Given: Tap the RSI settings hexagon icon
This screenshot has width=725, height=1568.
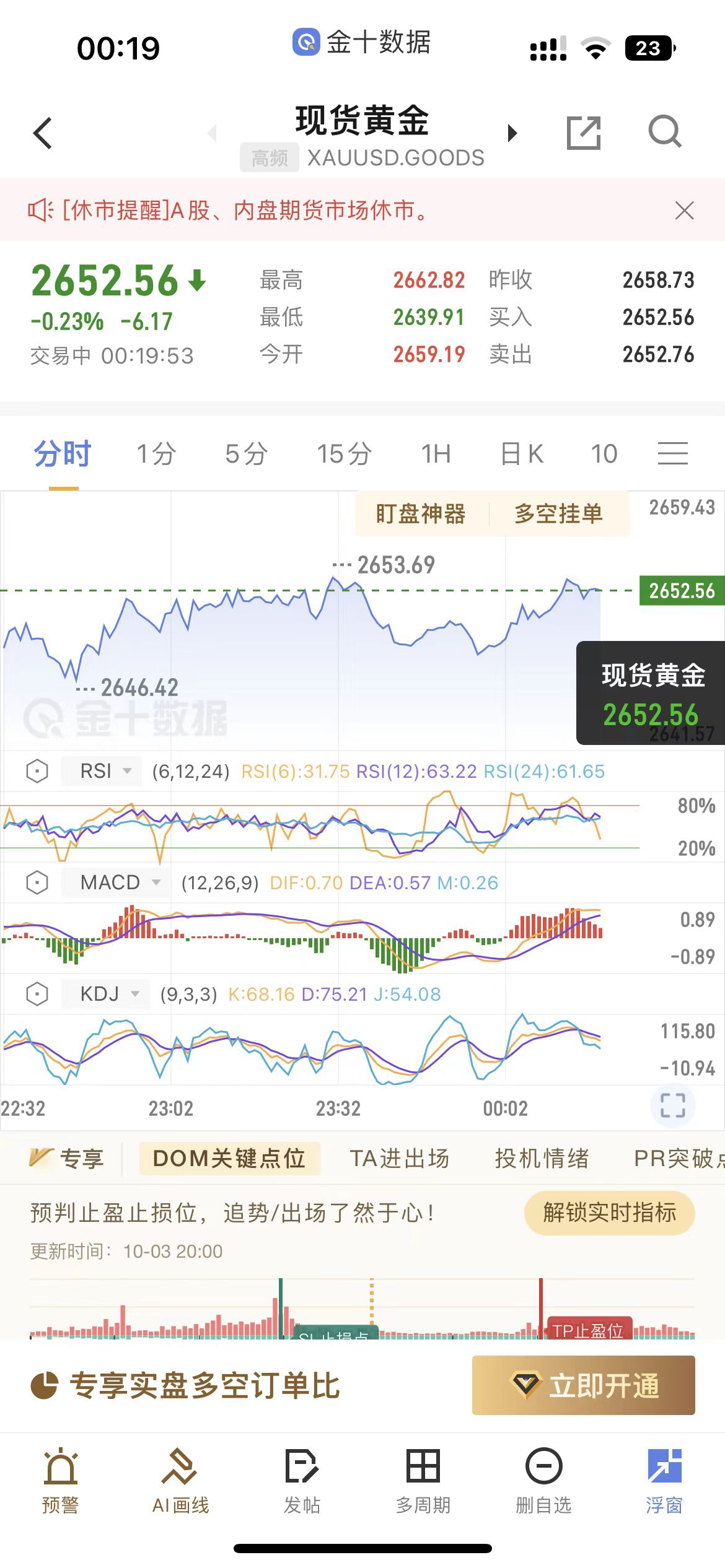Looking at the screenshot, I should 37,771.
